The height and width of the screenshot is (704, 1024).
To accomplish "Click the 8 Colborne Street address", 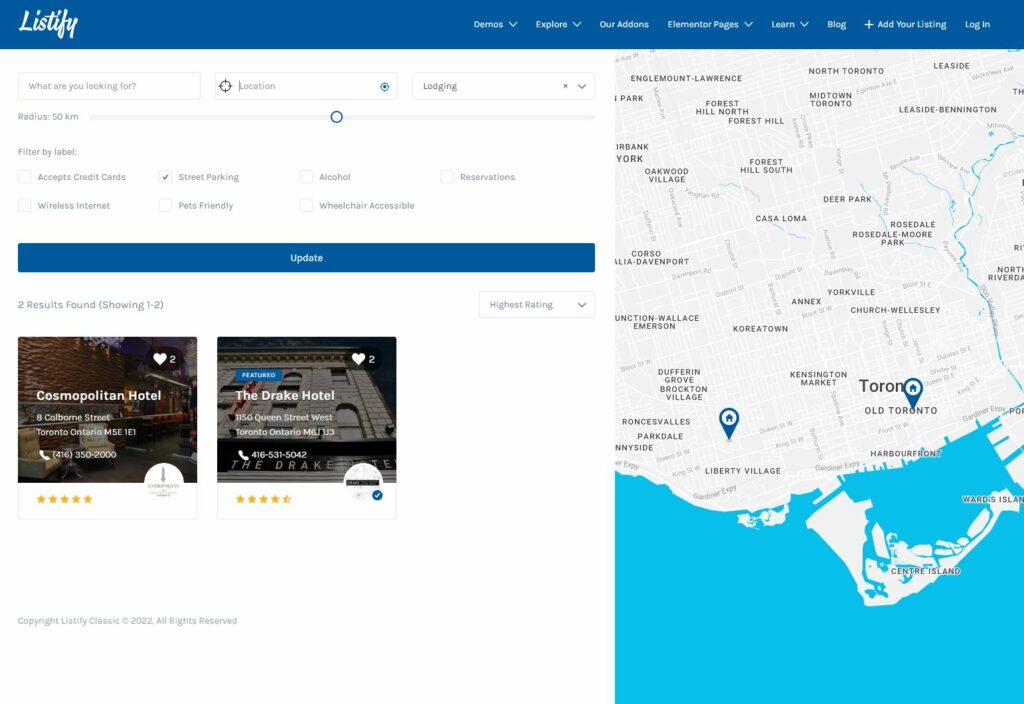I will pos(73,417).
